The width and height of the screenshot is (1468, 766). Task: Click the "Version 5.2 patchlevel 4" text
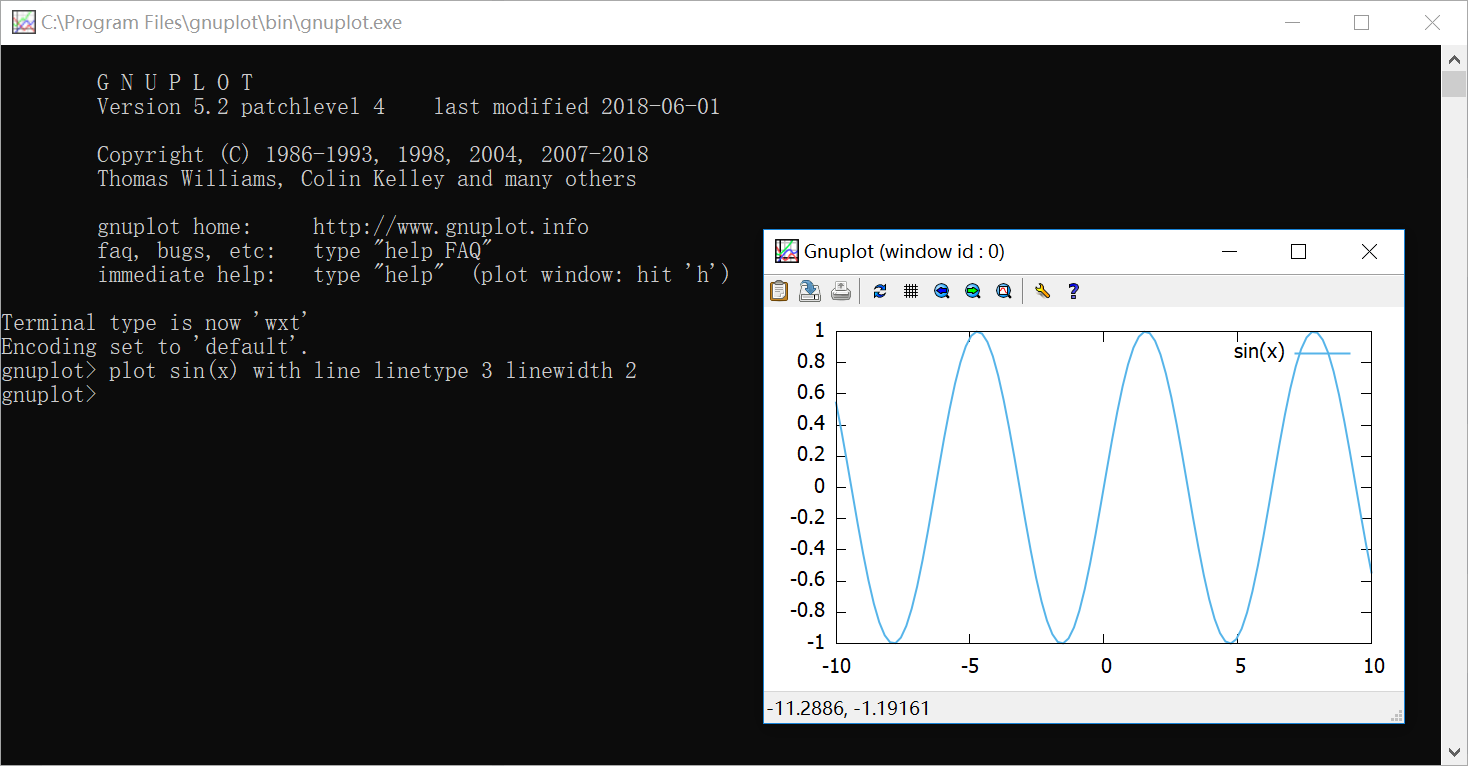pyautogui.click(x=241, y=107)
